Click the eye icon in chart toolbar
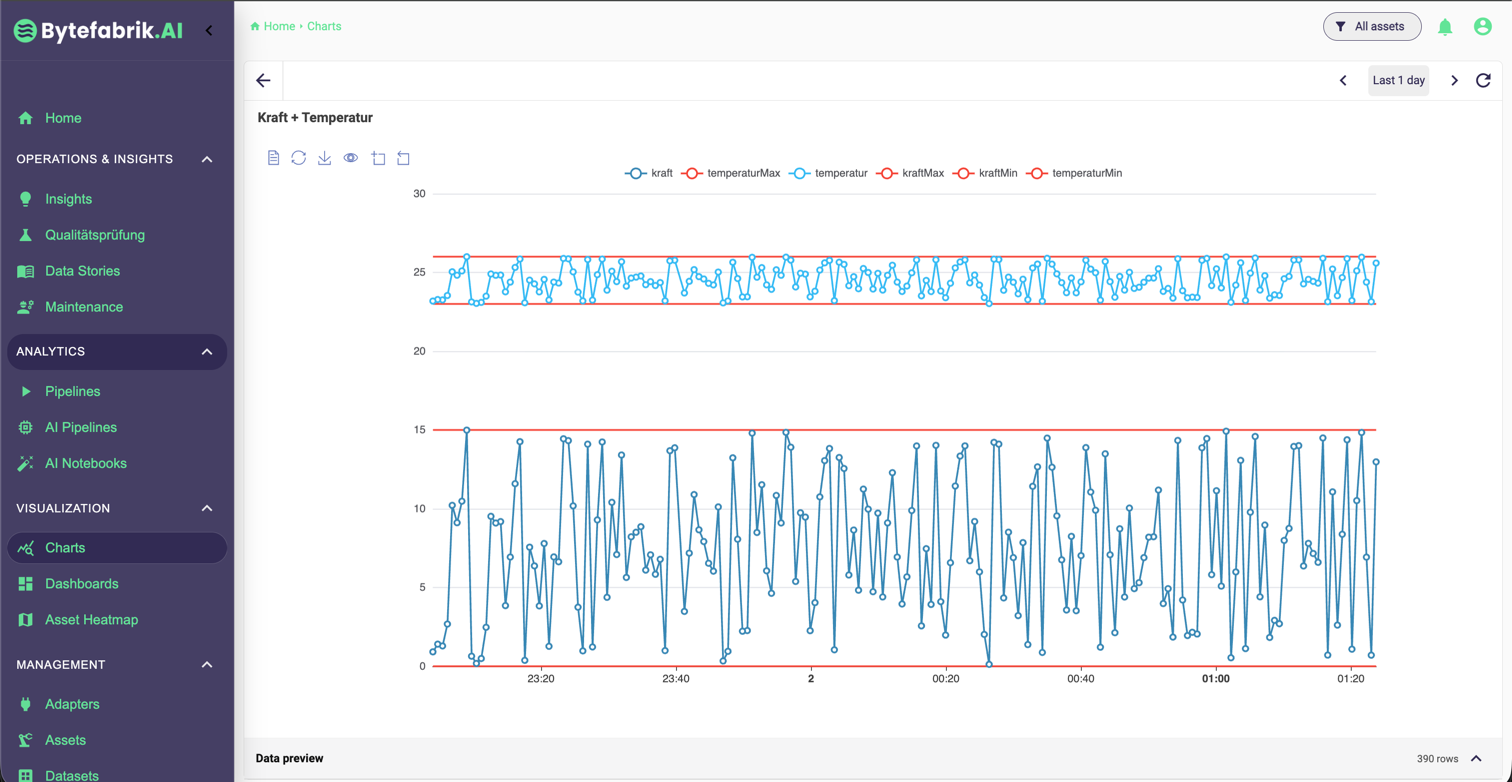 tap(351, 158)
